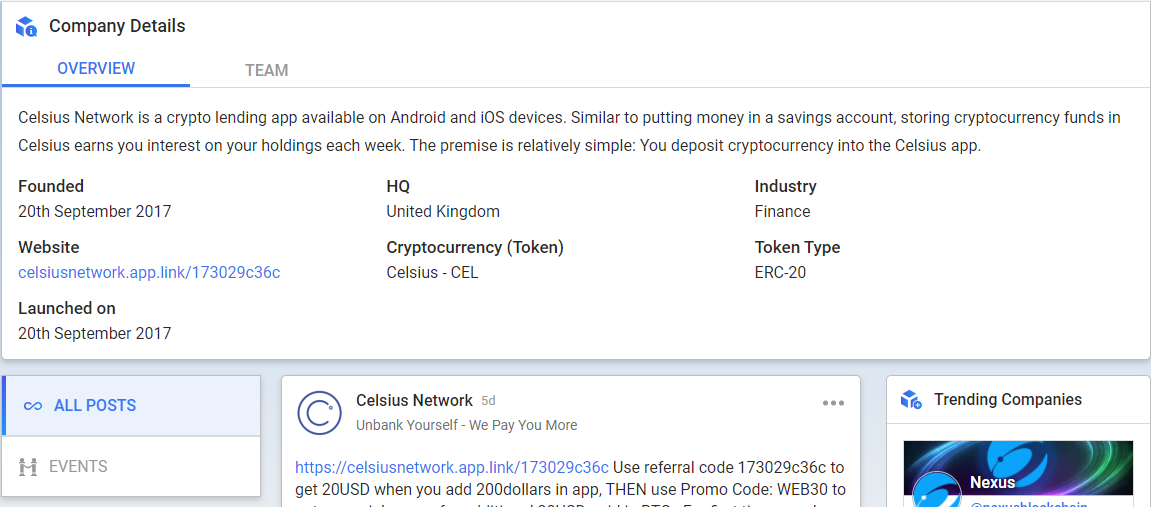
Task: Select the ALL POSTS filter label
Action: 95,406
